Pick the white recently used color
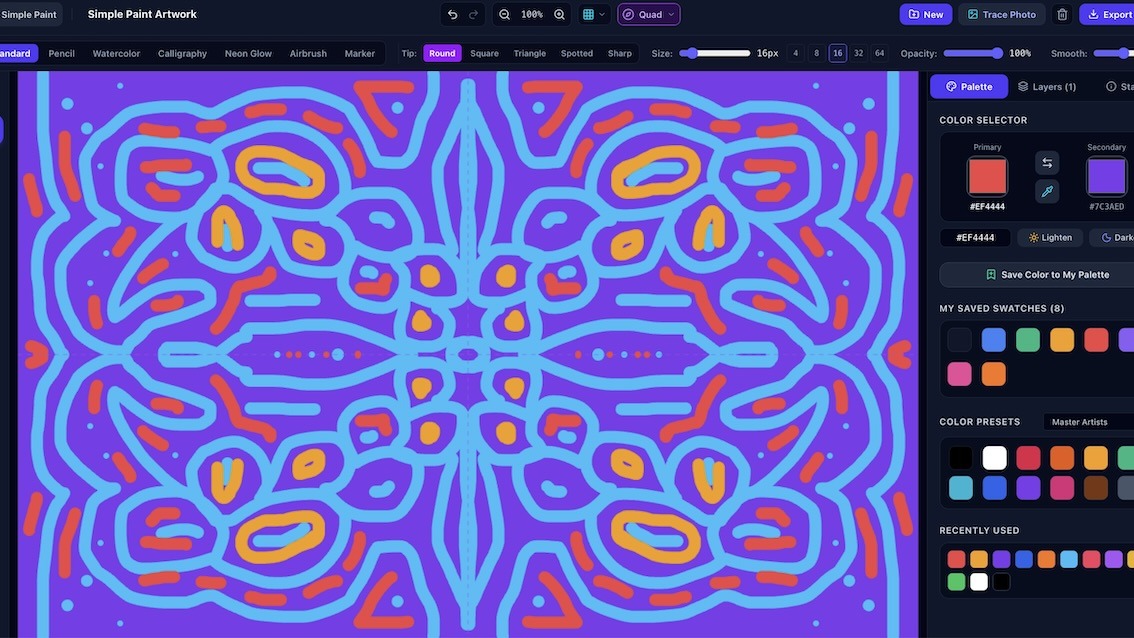Screen dimensions: 1134x638 click(979, 582)
